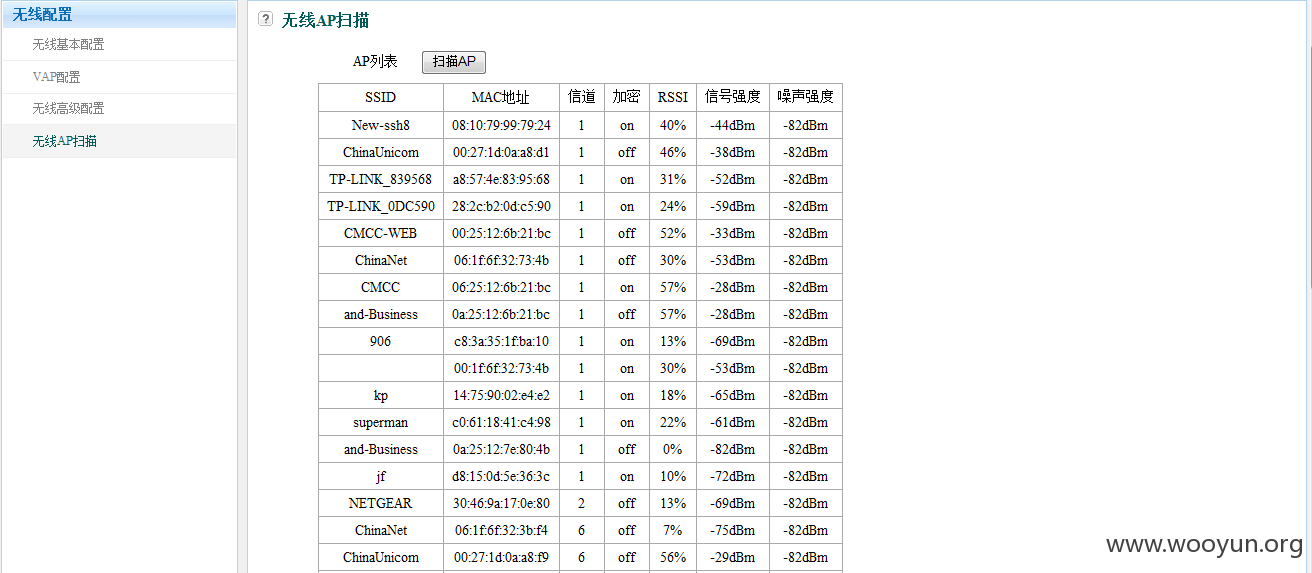Image resolution: width=1312 pixels, height=573 pixels.
Task: Select the superman SSID cell
Action: click(x=381, y=422)
